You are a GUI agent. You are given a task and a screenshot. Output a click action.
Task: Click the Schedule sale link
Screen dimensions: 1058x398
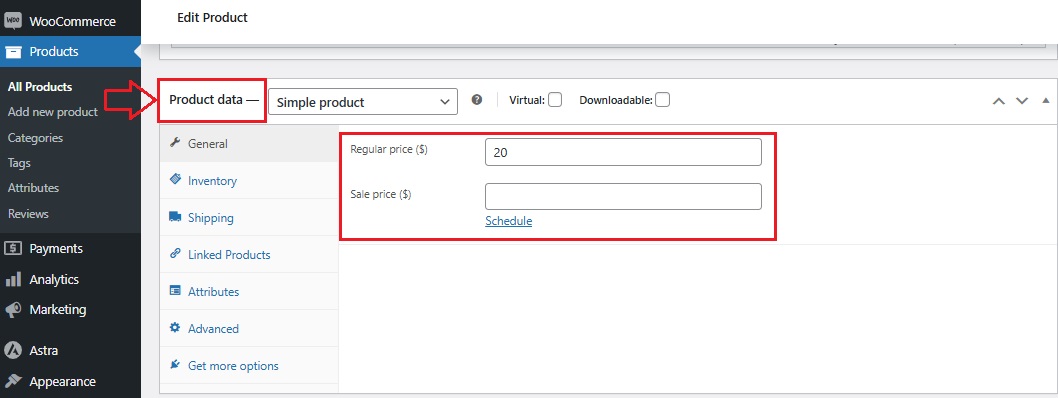point(508,221)
